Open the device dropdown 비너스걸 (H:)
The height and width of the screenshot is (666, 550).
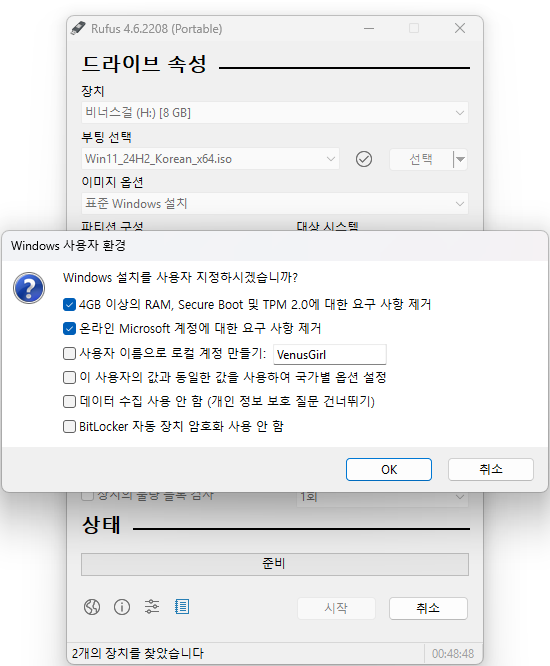pos(275,113)
